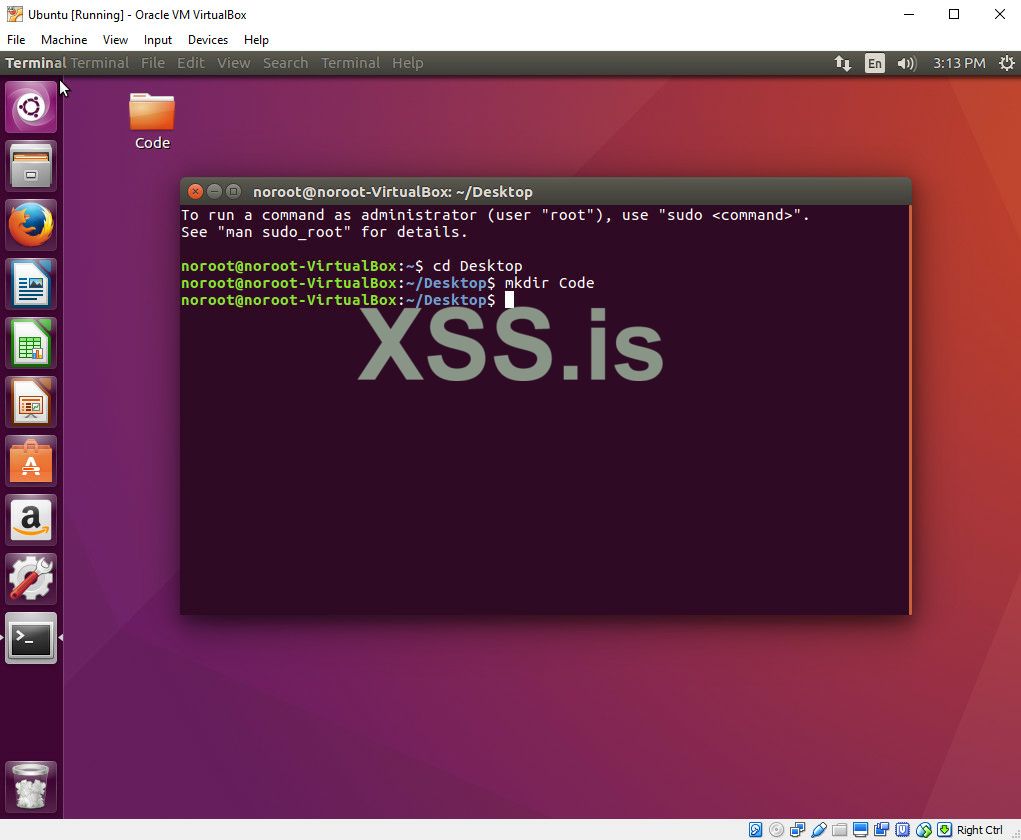1021x840 pixels.
Task: Open VirtualBox Devices menu
Action: 208,40
